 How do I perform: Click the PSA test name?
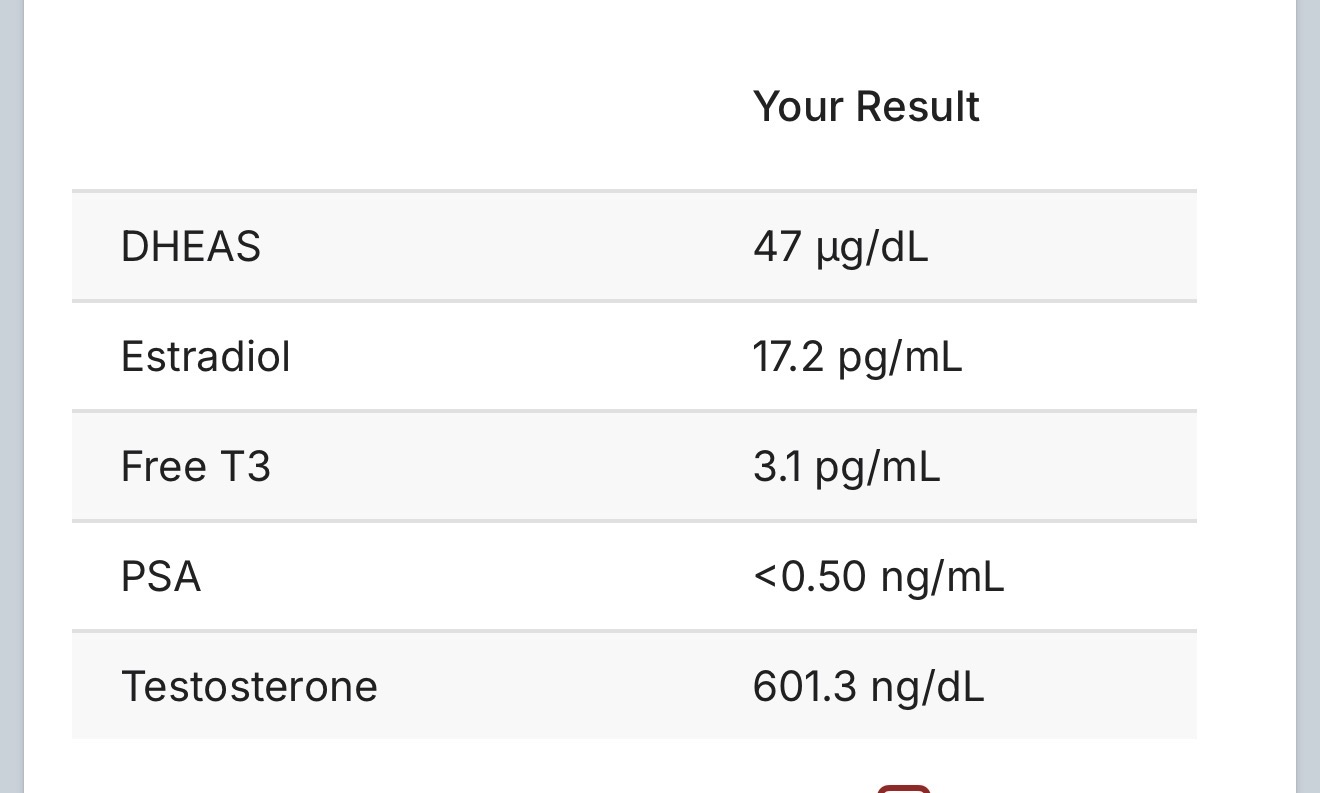click(x=161, y=577)
